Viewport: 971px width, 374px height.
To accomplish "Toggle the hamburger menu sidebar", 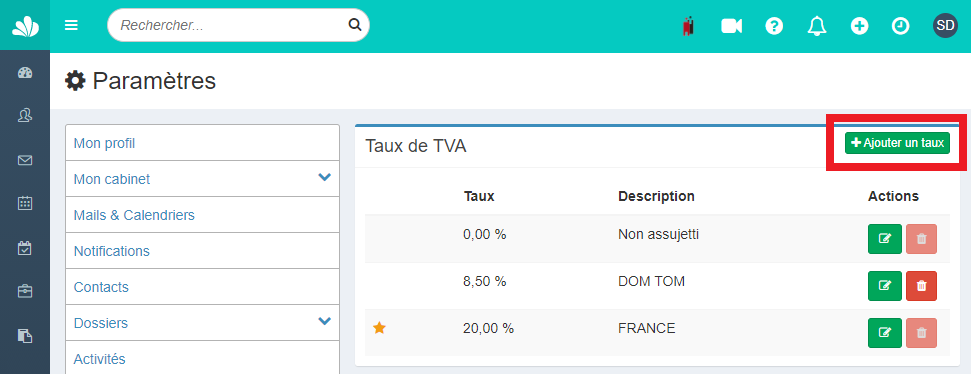I will 71,25.
